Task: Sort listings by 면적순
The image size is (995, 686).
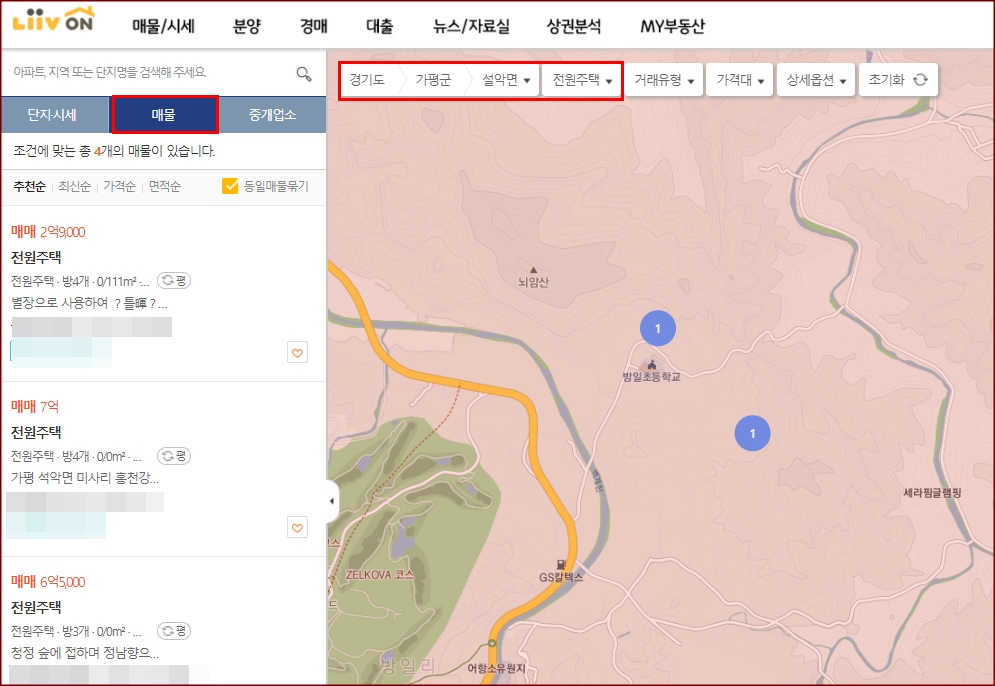Action: pos(164,187)
